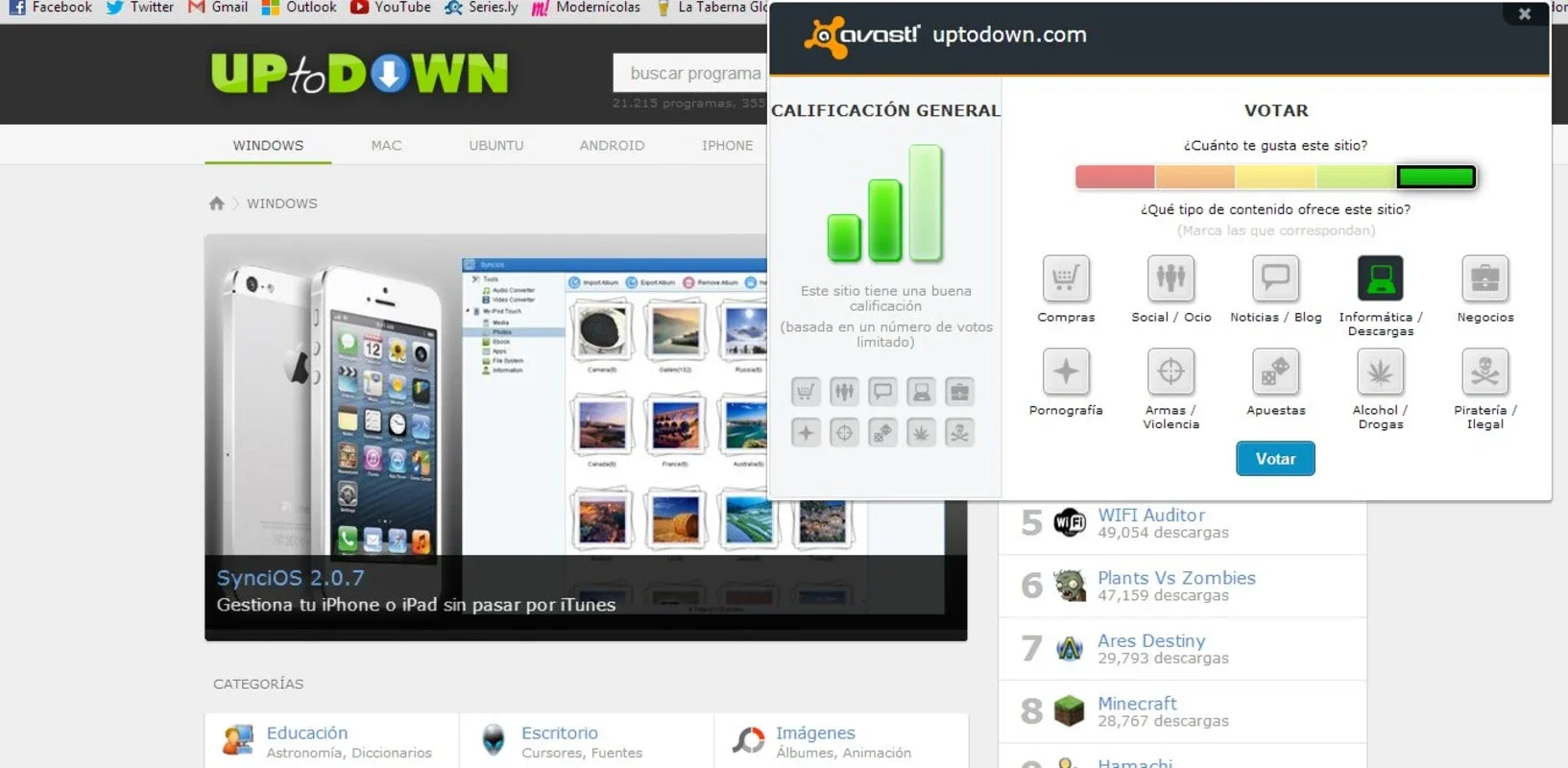This screenshot has width=1568, height=768.
Task: Toggle the Compras category in Votar
Action: 1065,278
